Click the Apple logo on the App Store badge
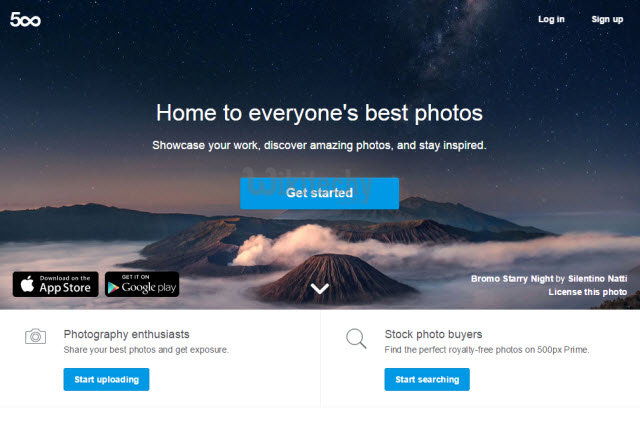The image size is (640, 423). point(27,284)
